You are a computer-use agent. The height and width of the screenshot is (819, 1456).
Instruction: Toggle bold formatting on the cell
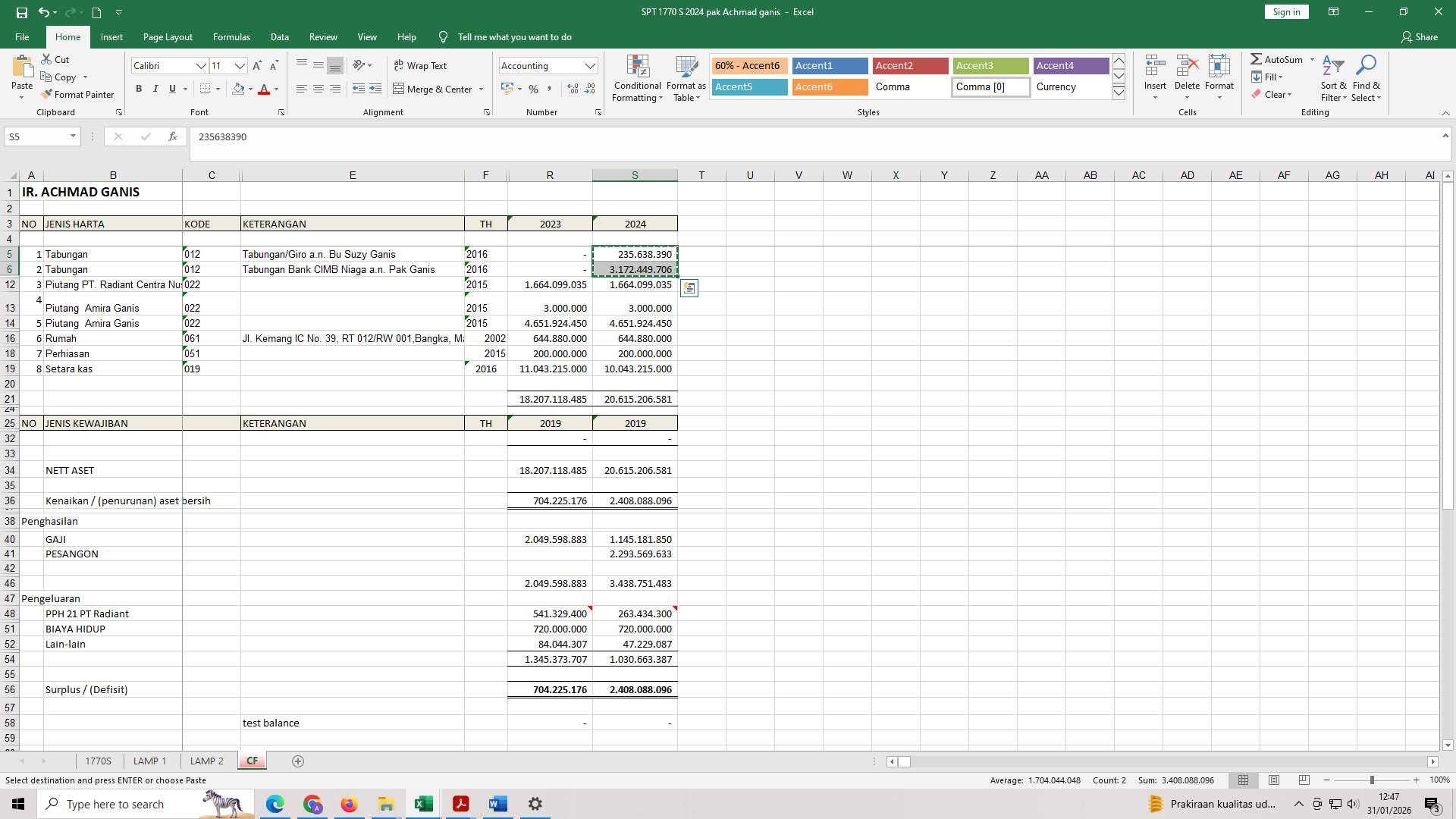(139, 89)
